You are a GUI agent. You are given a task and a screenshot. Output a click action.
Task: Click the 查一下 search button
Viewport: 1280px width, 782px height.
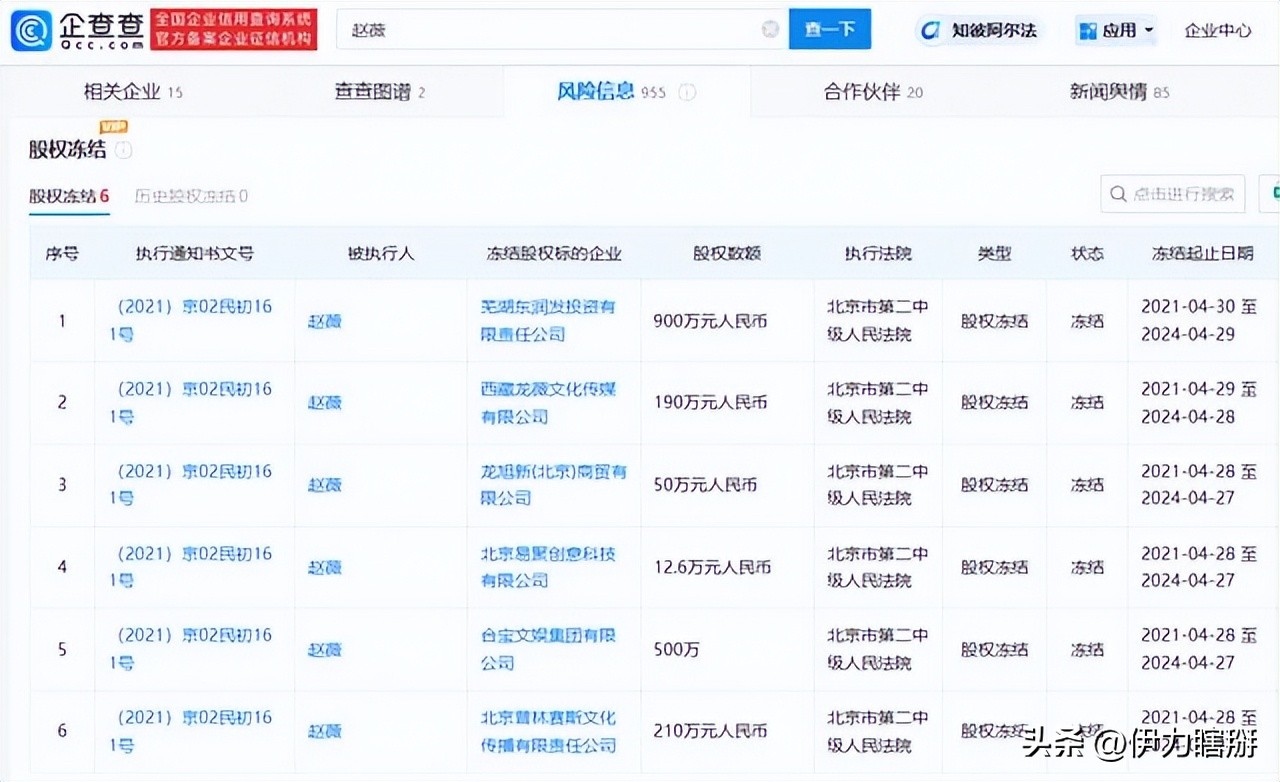[830, 29]
